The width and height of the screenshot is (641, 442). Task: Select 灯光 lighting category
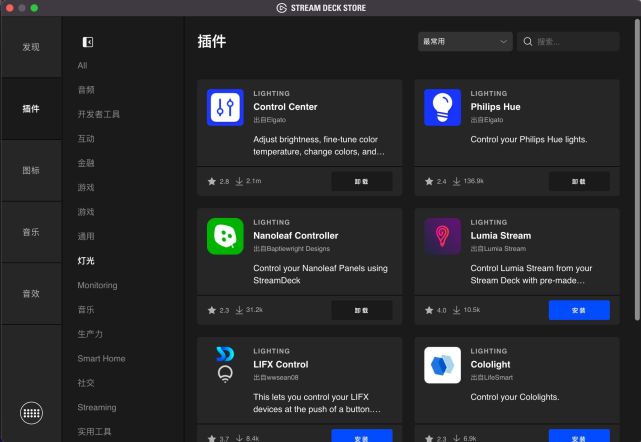point(86,261)
